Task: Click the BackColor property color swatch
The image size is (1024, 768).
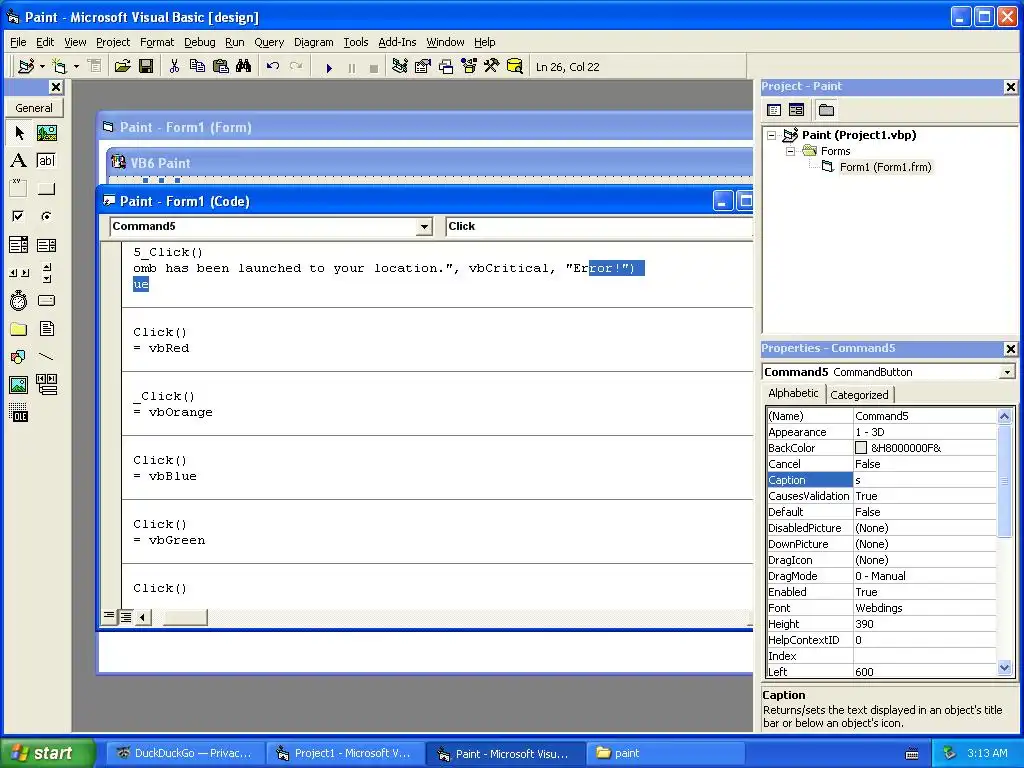Action: pyautogui.click(x=861, y=448)
